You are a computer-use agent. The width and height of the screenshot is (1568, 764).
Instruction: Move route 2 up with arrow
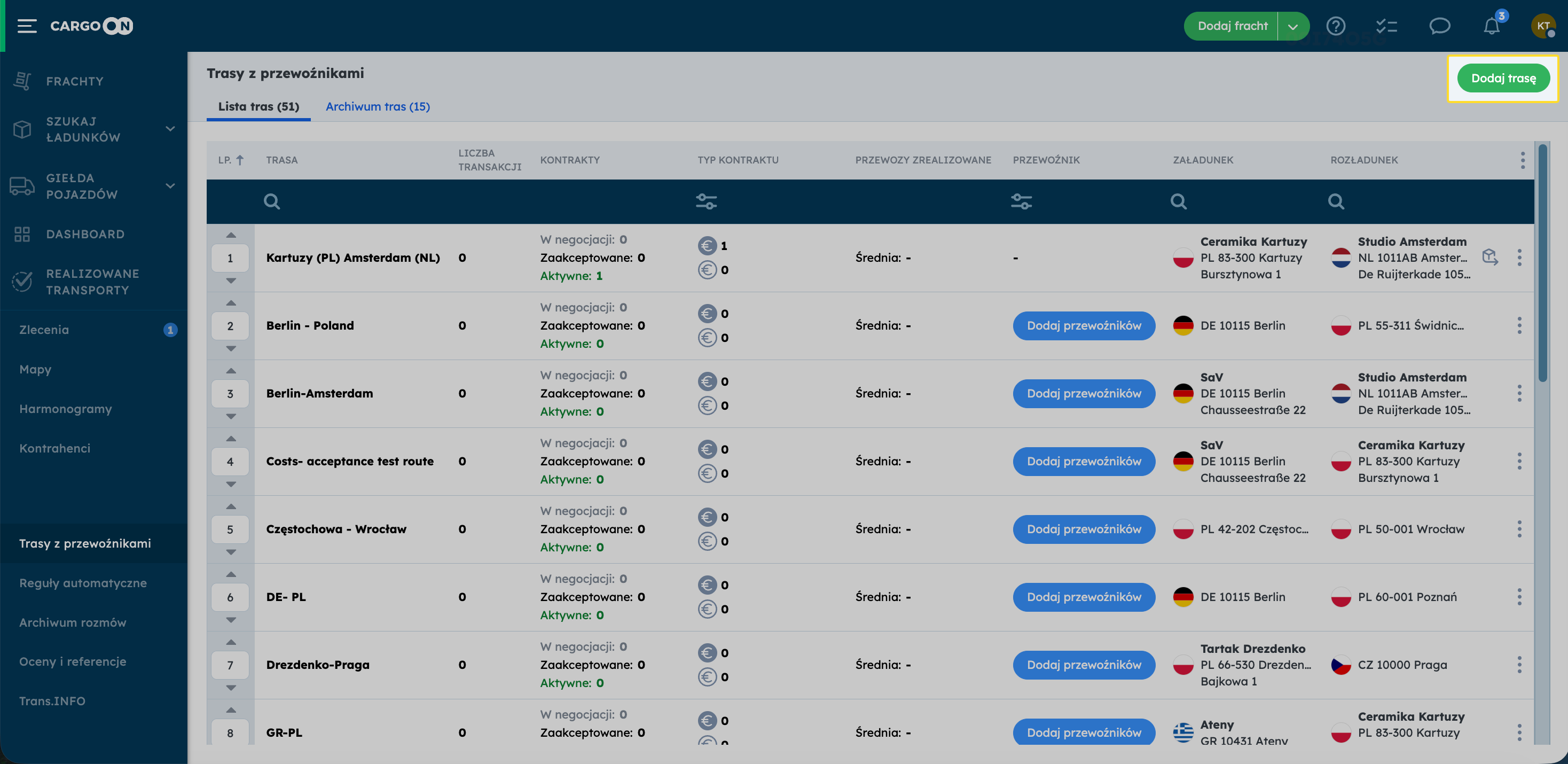(x=231, y=302)
